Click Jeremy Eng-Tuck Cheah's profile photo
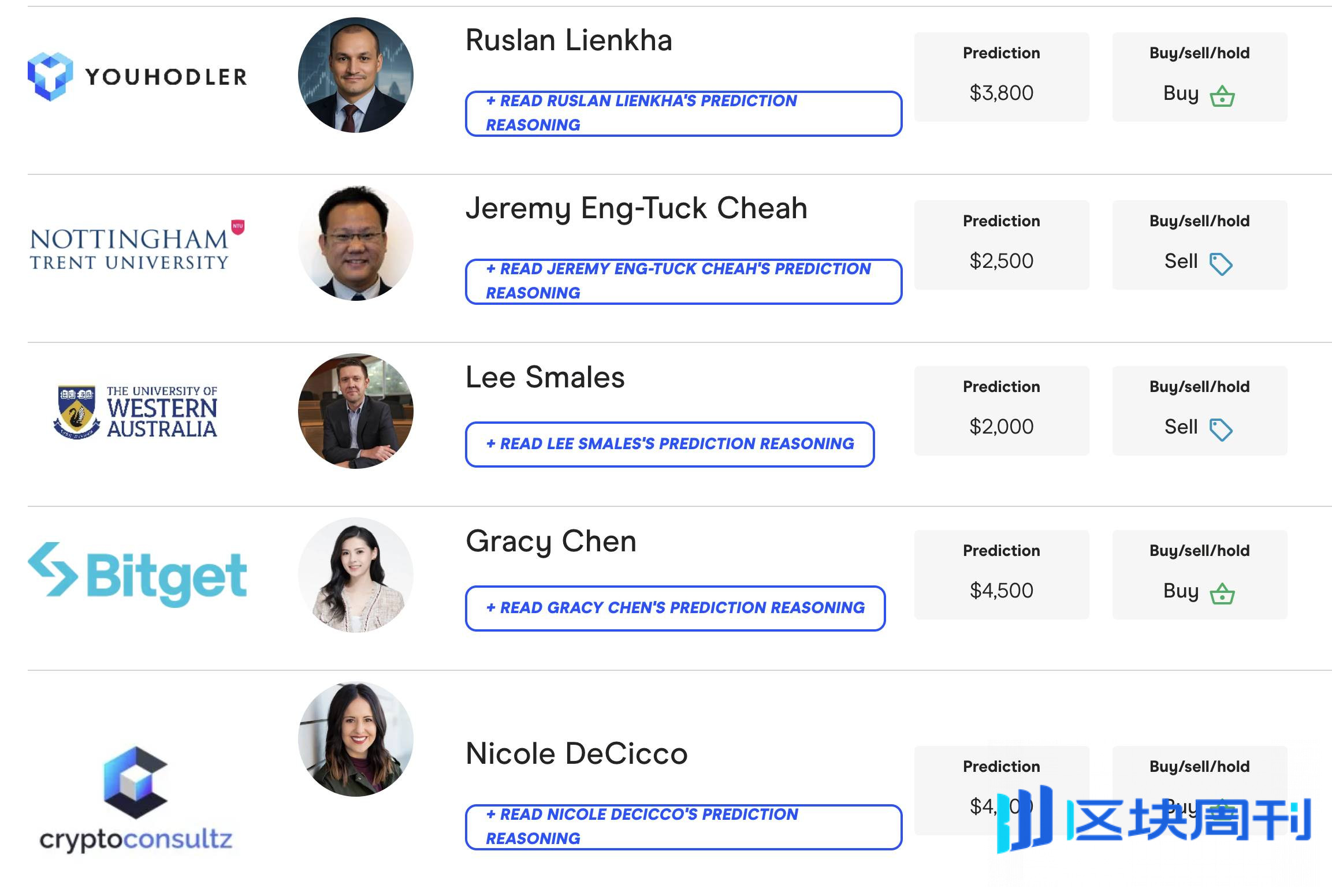Viewport: 1332px width, 896px height. (x=356, y=243)
